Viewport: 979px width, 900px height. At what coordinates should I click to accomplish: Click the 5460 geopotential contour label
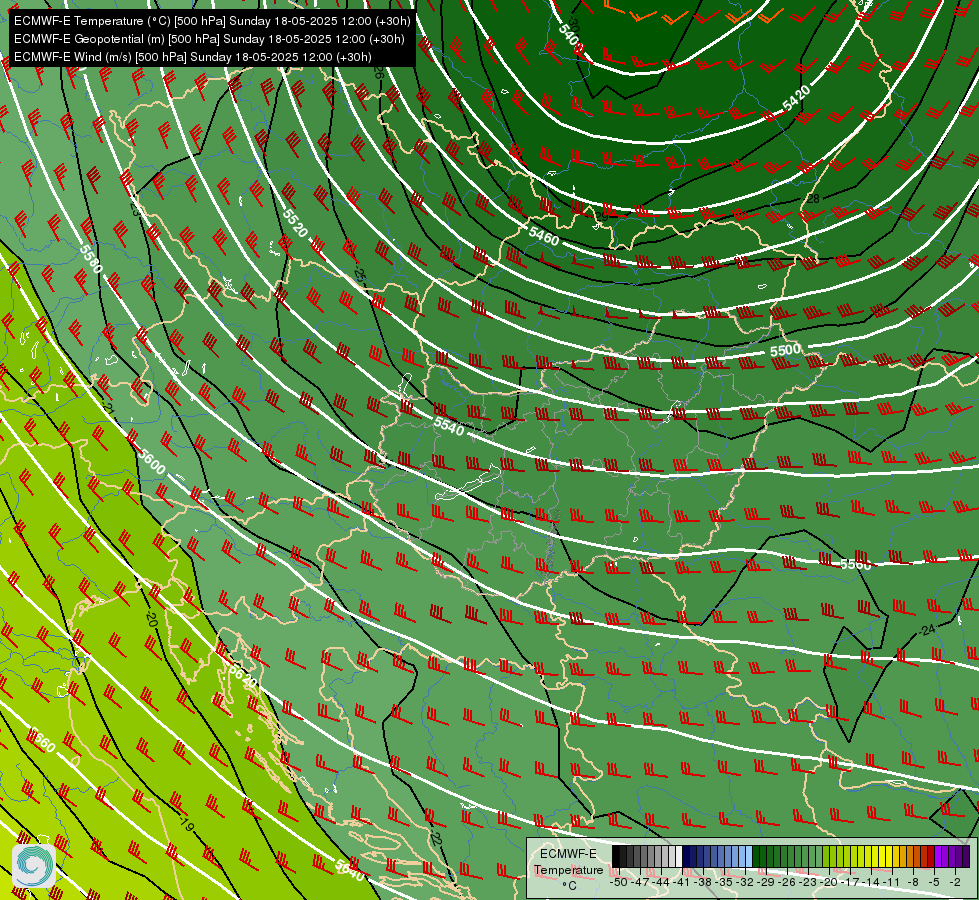[x=544, y=237]
